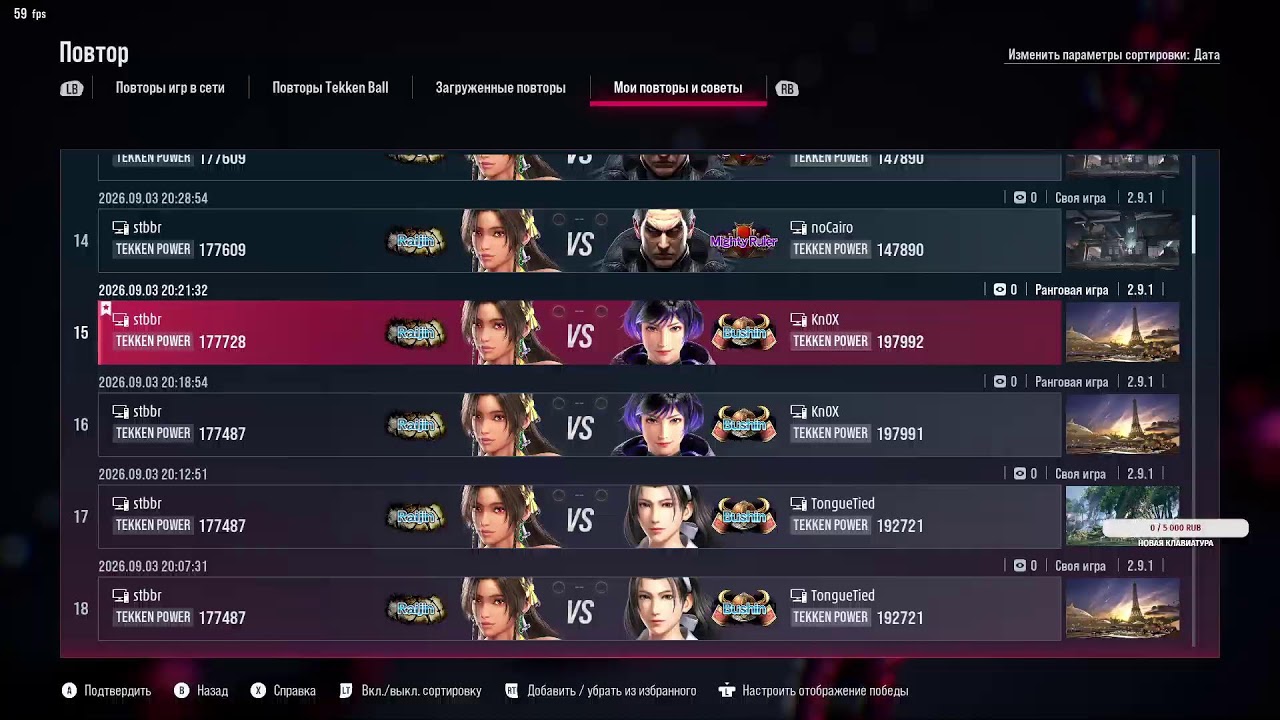
Task: Click the Raijin rank badge in row 17
Action: click(x=416, y=517)
